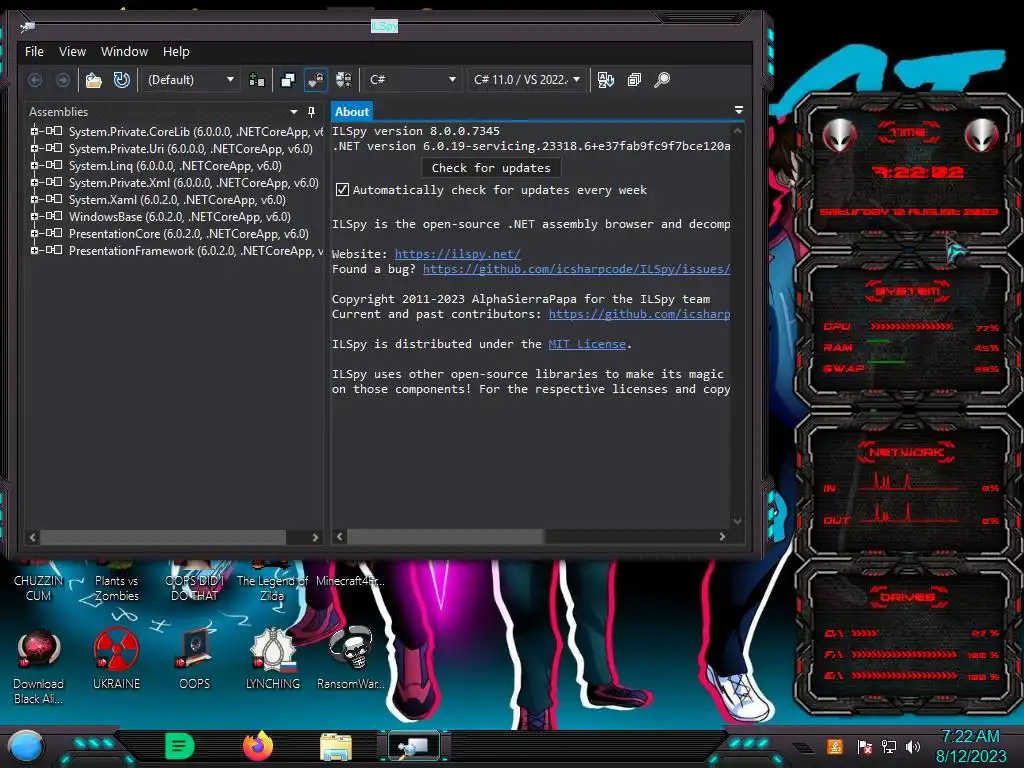Toggle Show public, private and internal types
This screenshot has width=1024, height=768.
coord(315,80)
